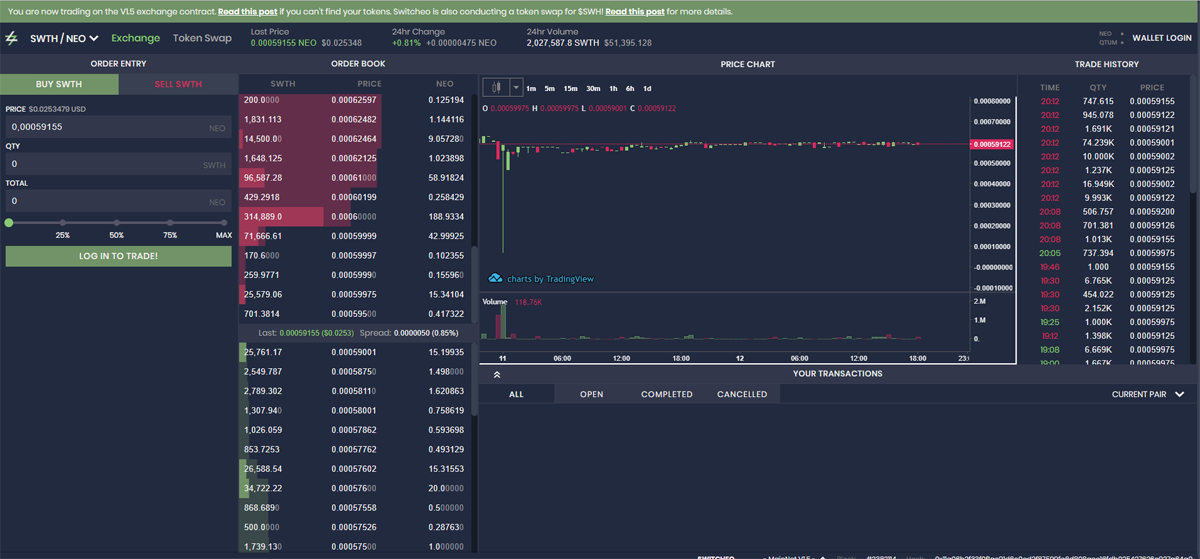Set amount slider to 25% marker
The image size is (1200, 559).
click(x=62, y=223)
